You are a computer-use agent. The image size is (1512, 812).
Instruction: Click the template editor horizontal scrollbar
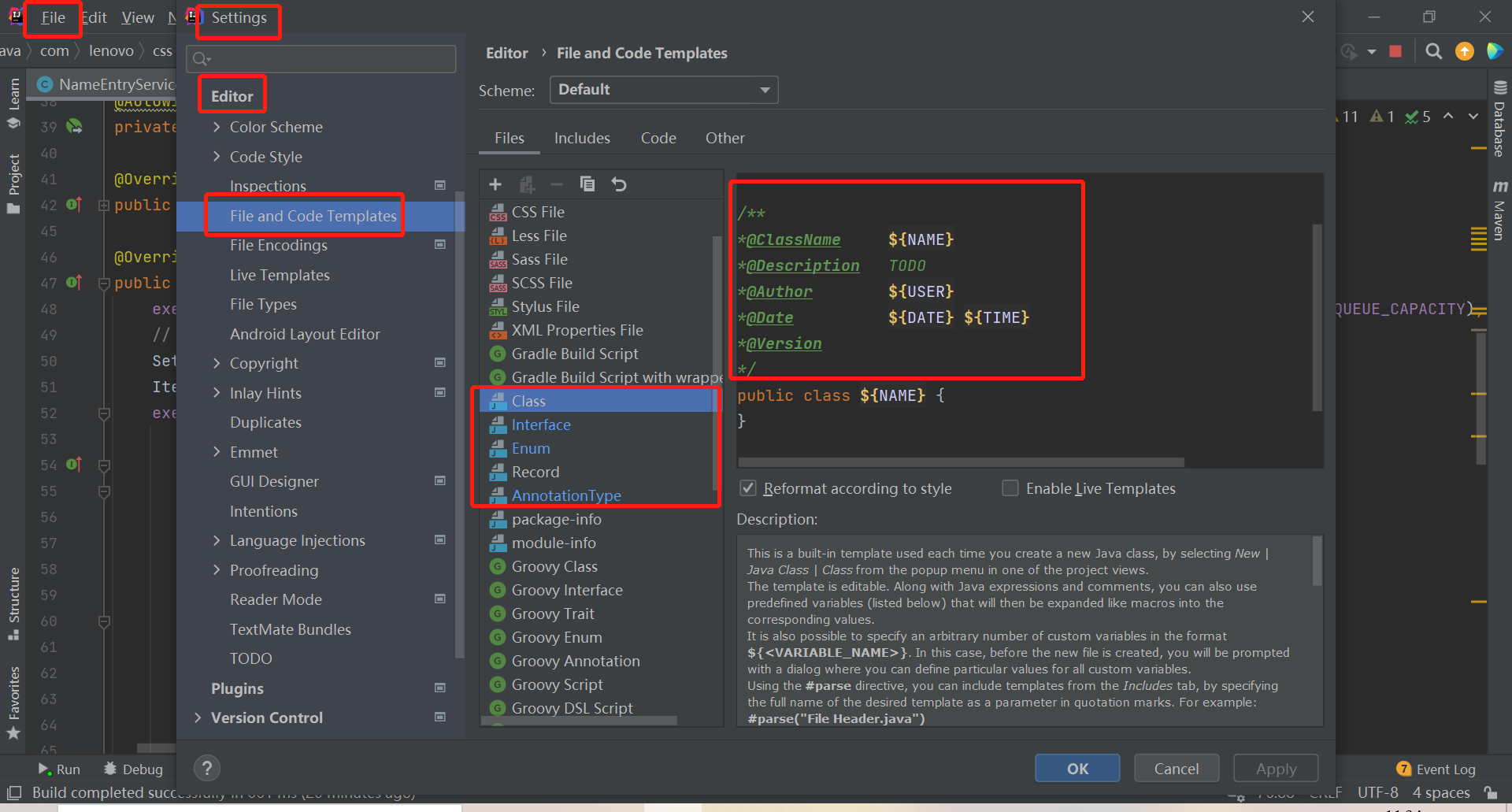point(961,462)
